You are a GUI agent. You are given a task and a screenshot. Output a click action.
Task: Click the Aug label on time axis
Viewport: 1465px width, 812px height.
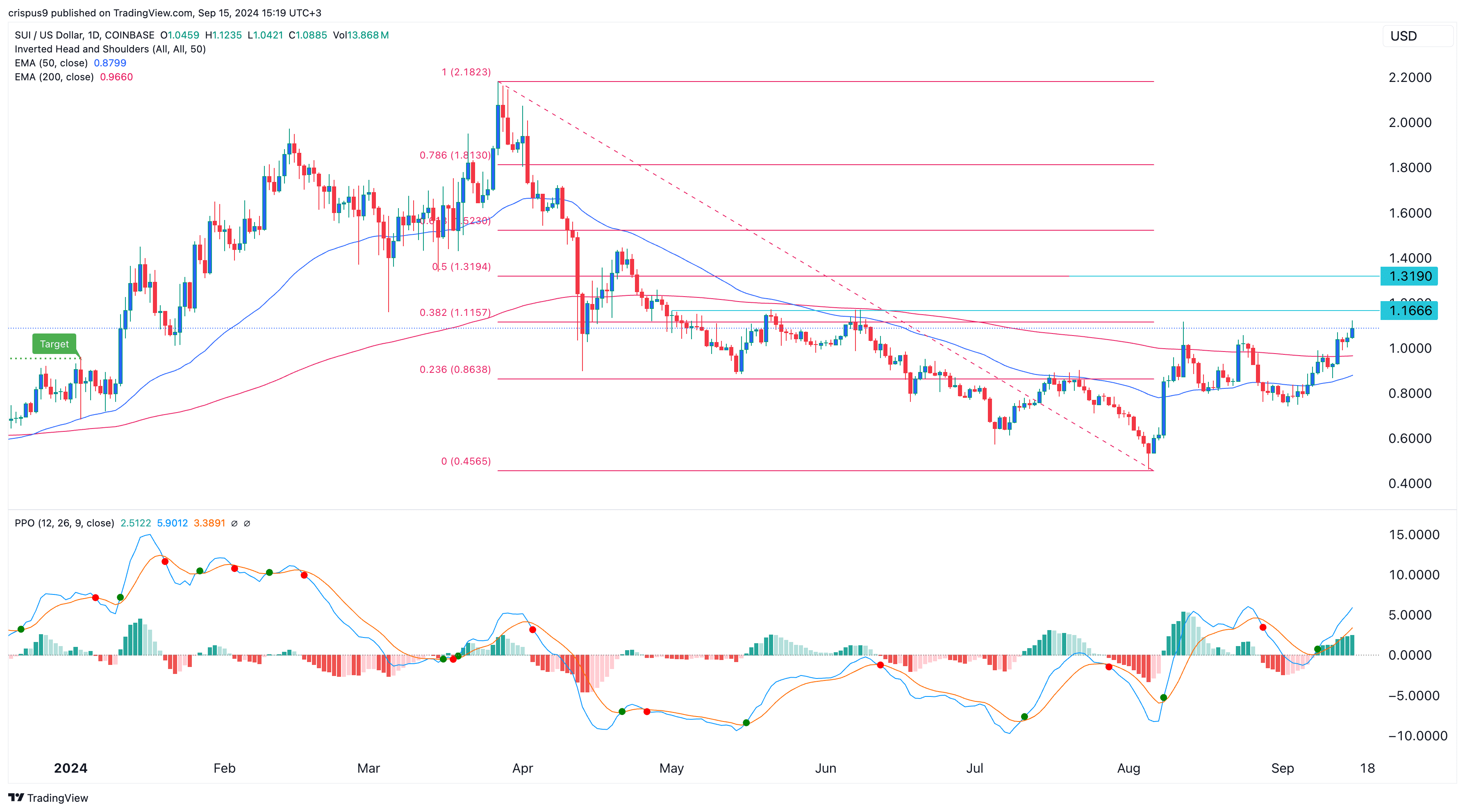[1128, 769]
